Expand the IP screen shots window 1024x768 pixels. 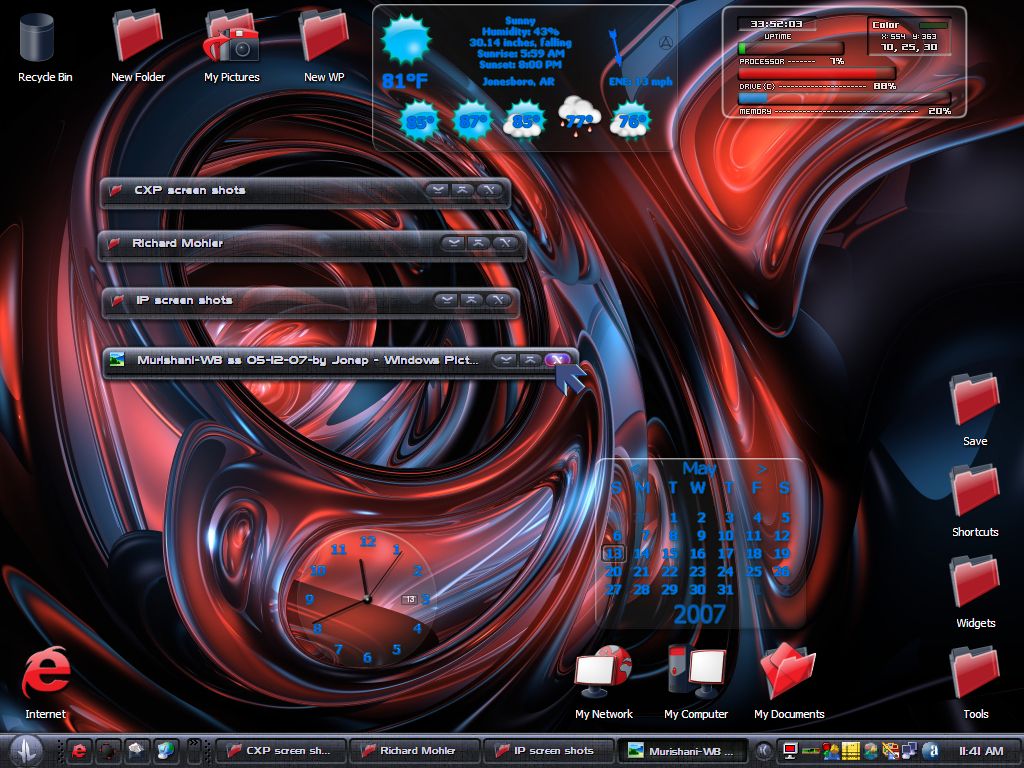pyautogui.click(x=447, y=300)
